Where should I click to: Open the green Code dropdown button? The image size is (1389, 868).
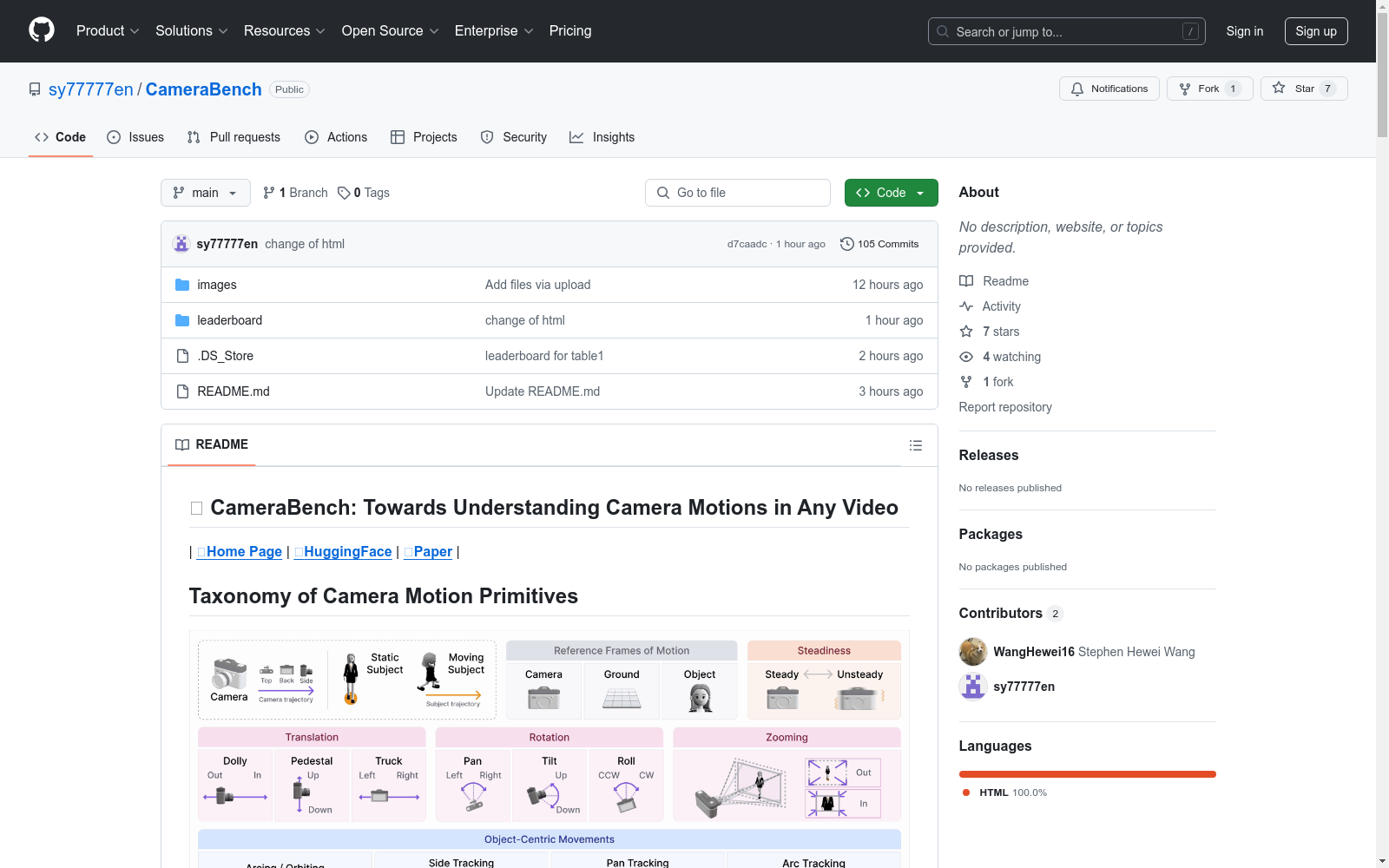[891, 193]
